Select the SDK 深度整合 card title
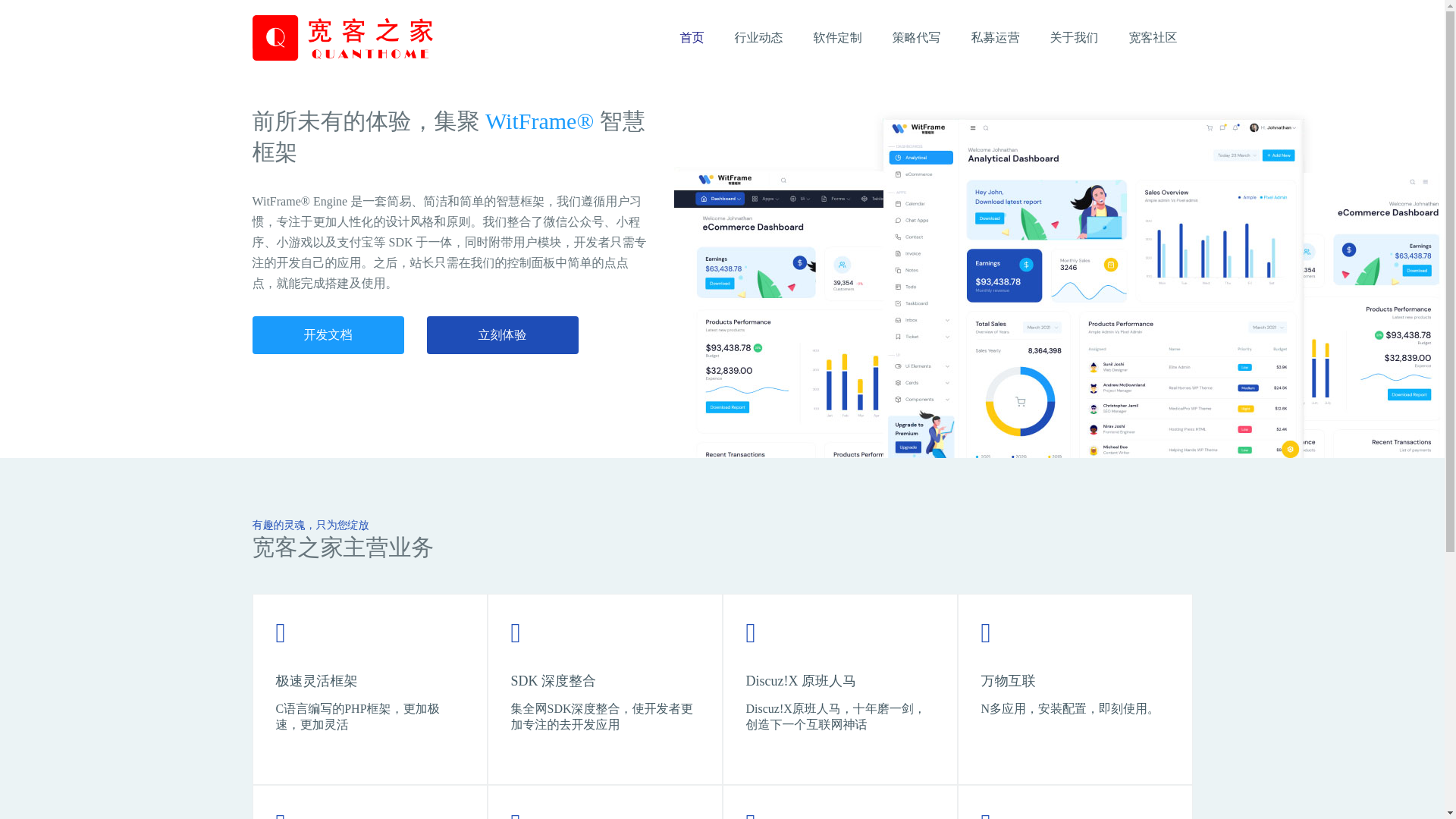The height and width of the screenshot is (819, 1456). point(554,681)
